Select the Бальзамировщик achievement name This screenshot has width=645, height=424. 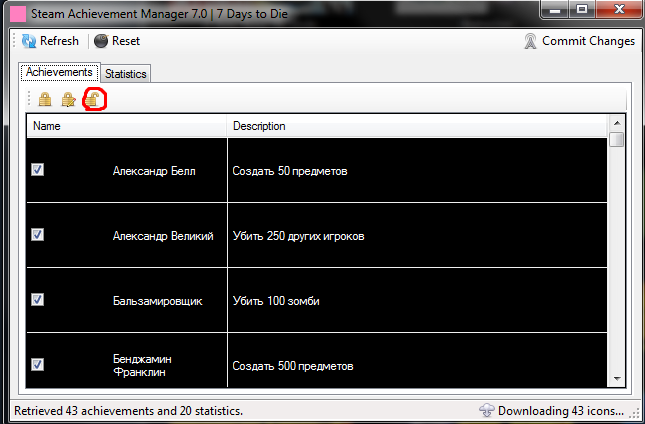[158, 301]
